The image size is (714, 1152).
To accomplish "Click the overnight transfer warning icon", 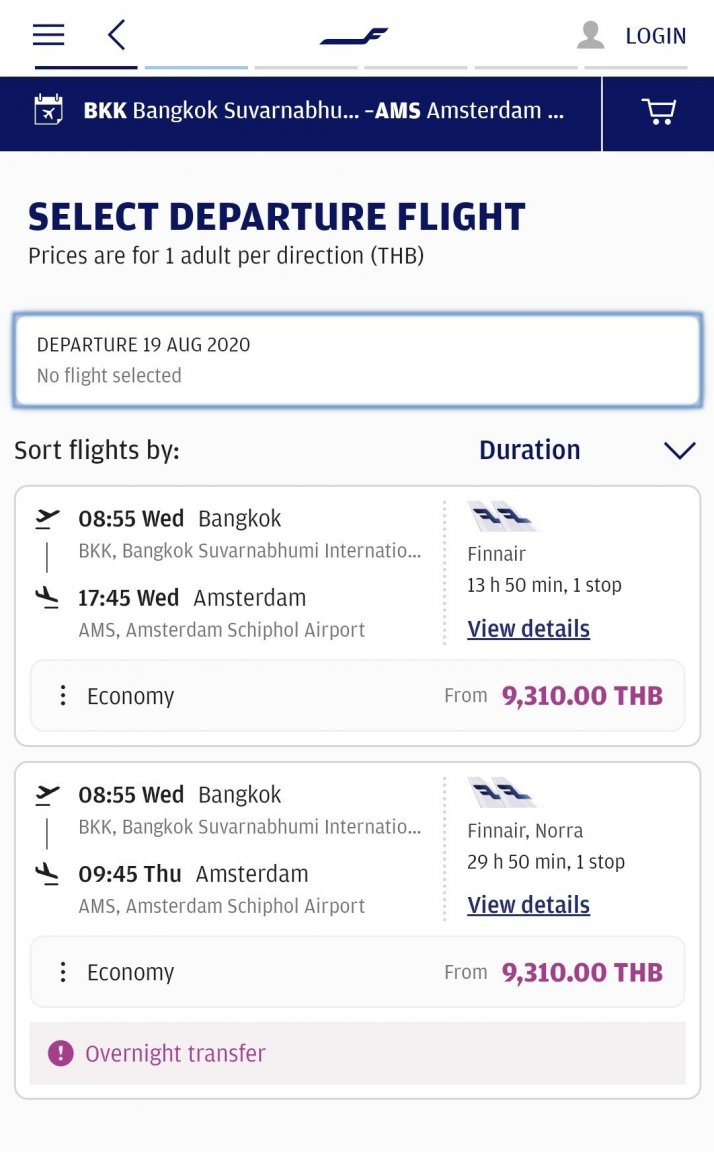I will (x=61, y=1053).
